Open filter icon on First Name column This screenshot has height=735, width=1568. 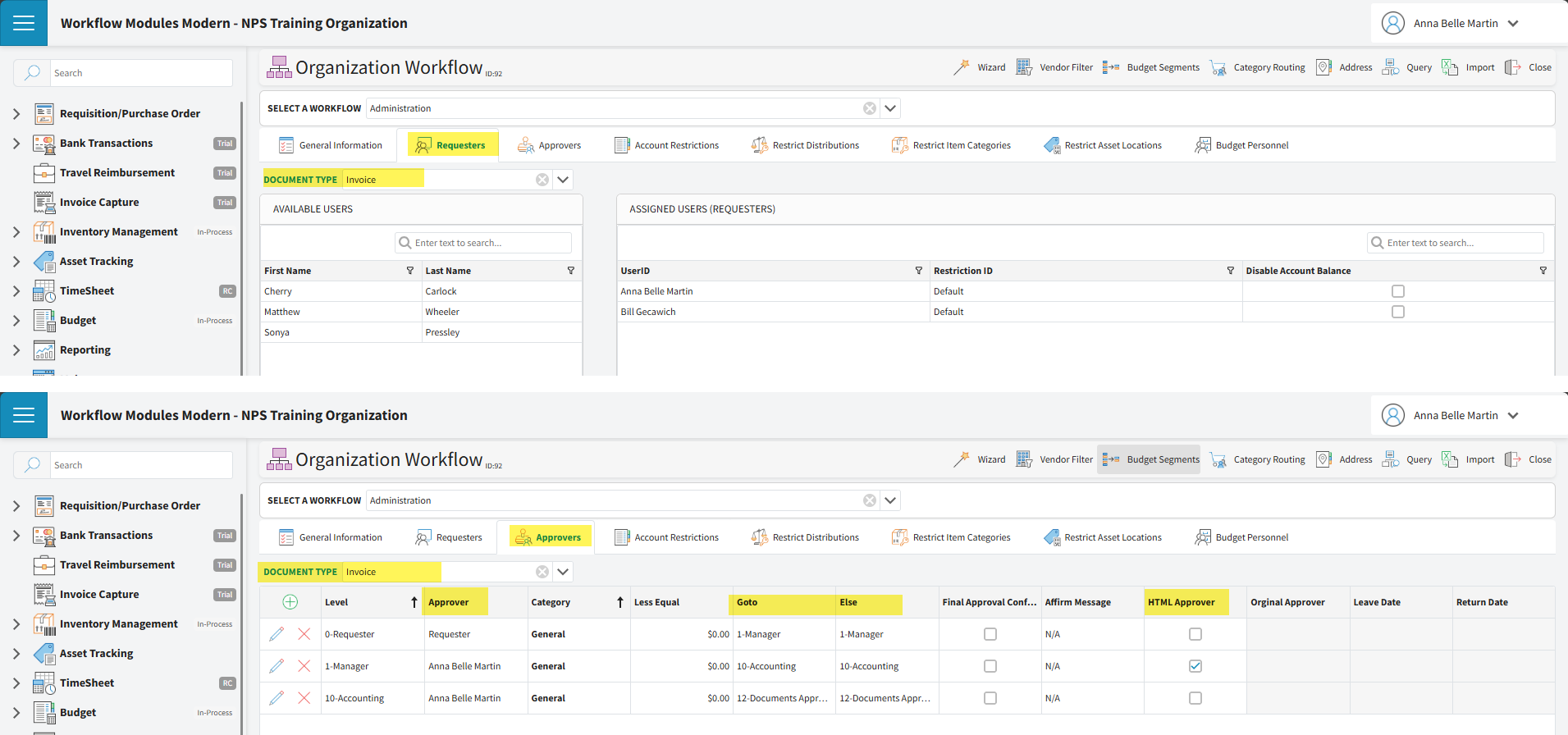point(410,271)
